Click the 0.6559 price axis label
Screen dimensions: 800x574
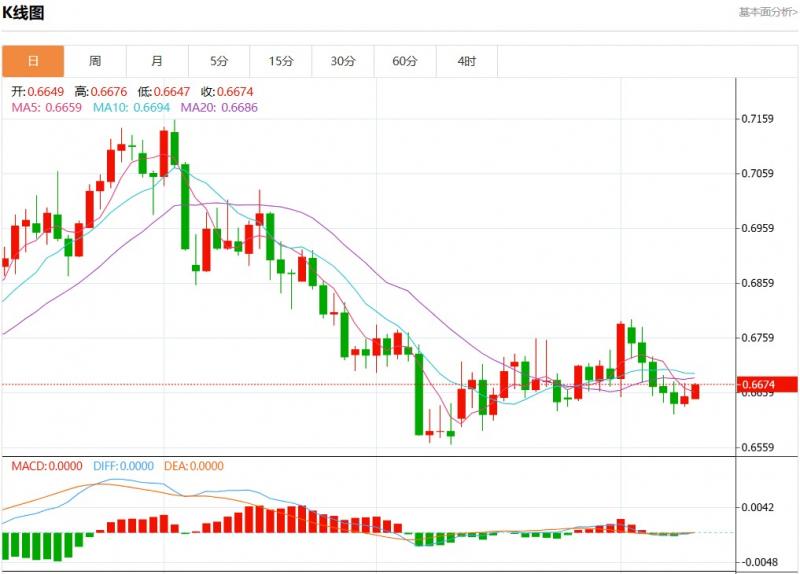[757, 447]
